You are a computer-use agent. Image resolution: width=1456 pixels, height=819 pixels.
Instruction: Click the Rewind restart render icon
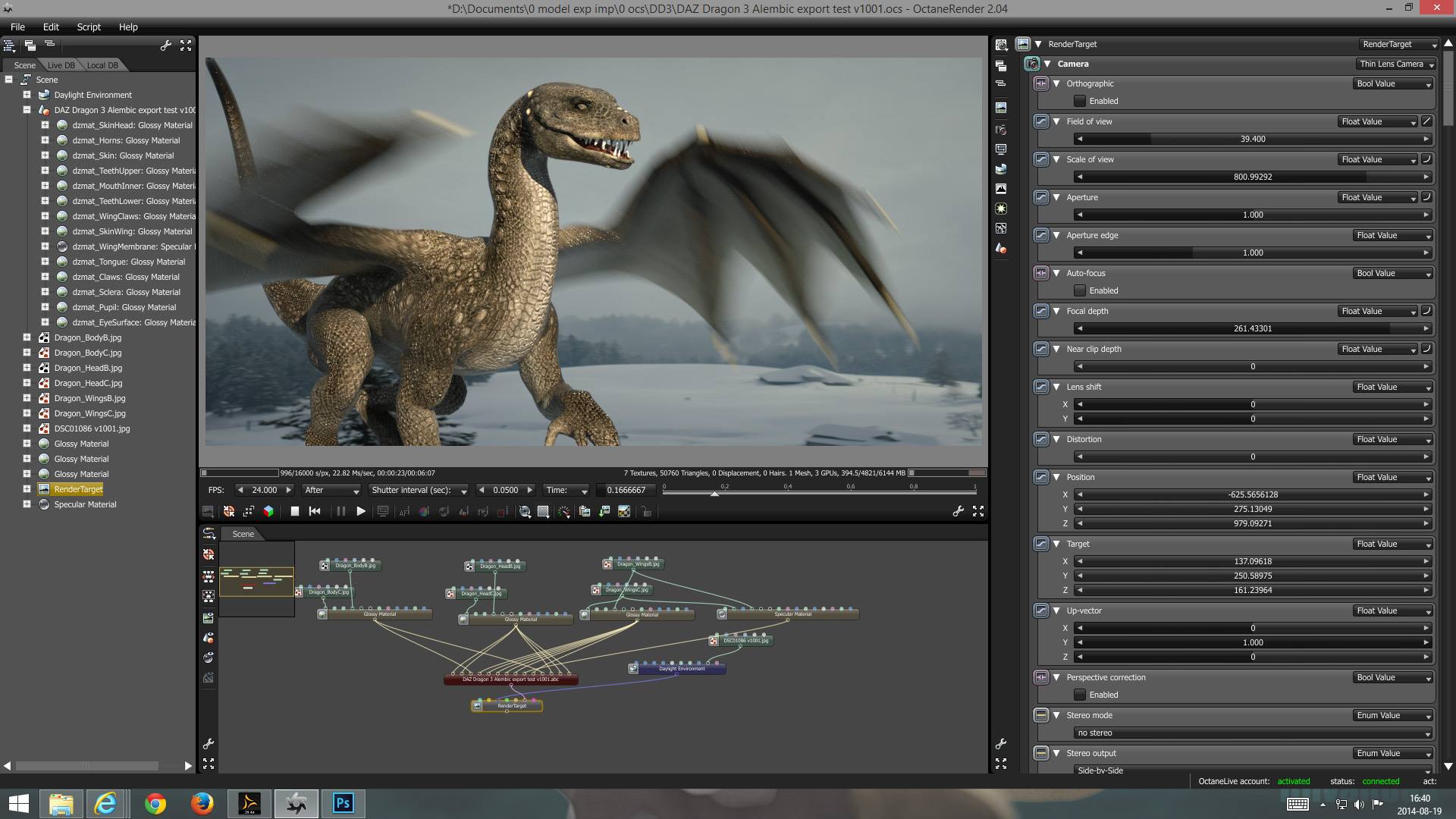(x=315, y=512)
